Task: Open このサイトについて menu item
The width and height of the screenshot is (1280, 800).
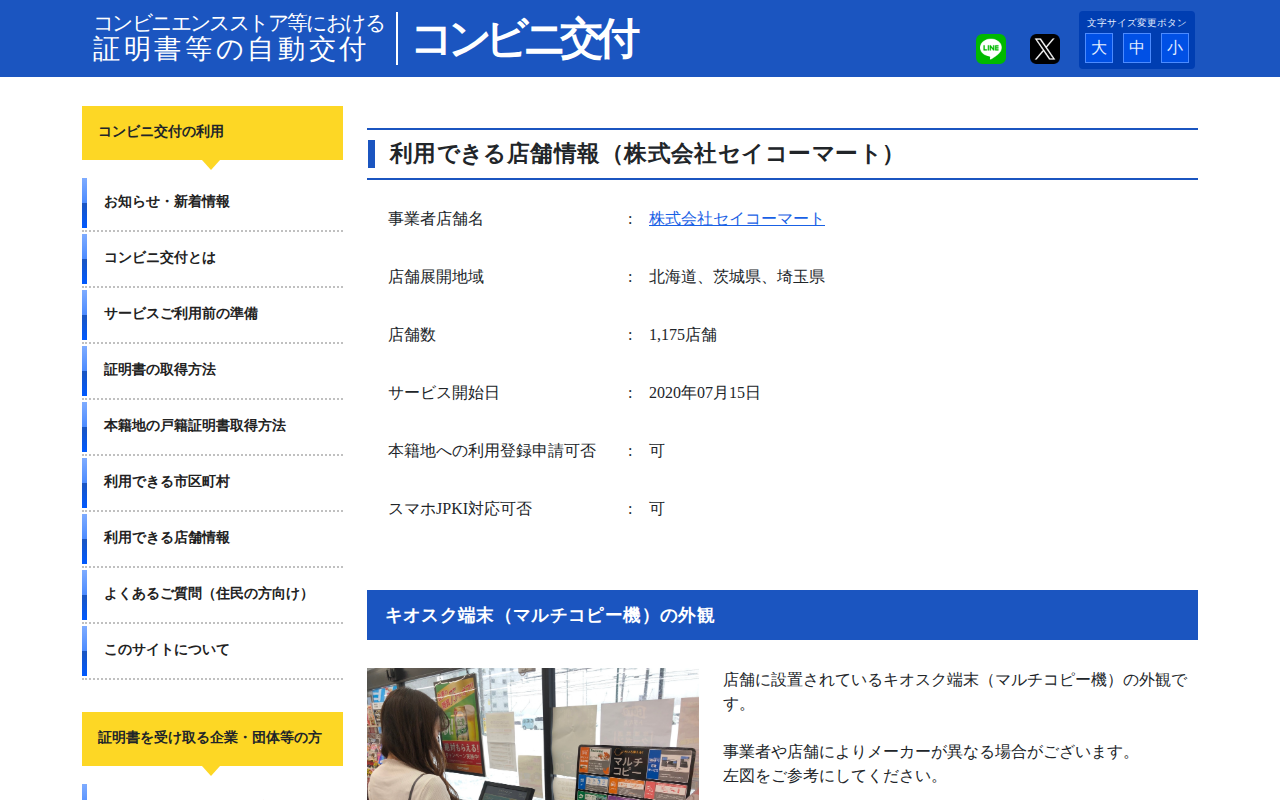Action: point(212,651)
